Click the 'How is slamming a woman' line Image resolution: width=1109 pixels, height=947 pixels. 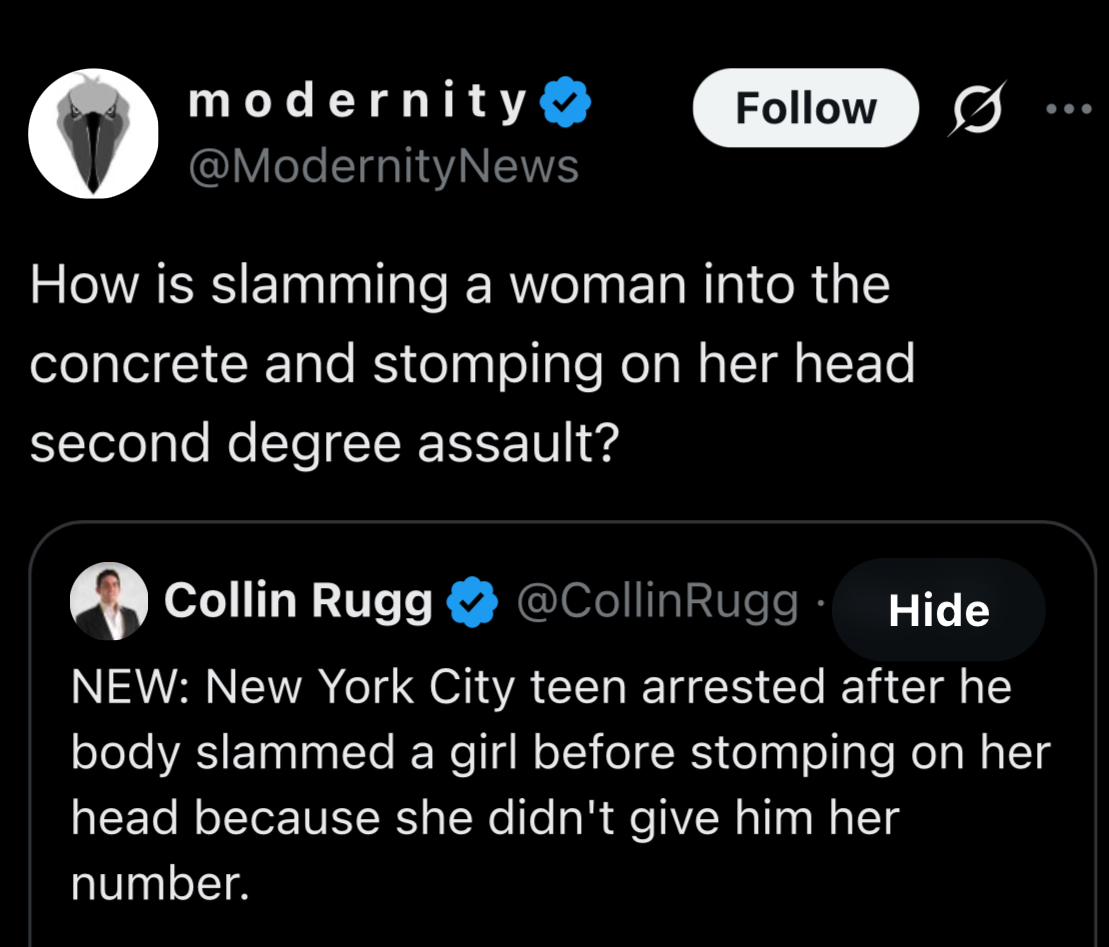(460, 284)
